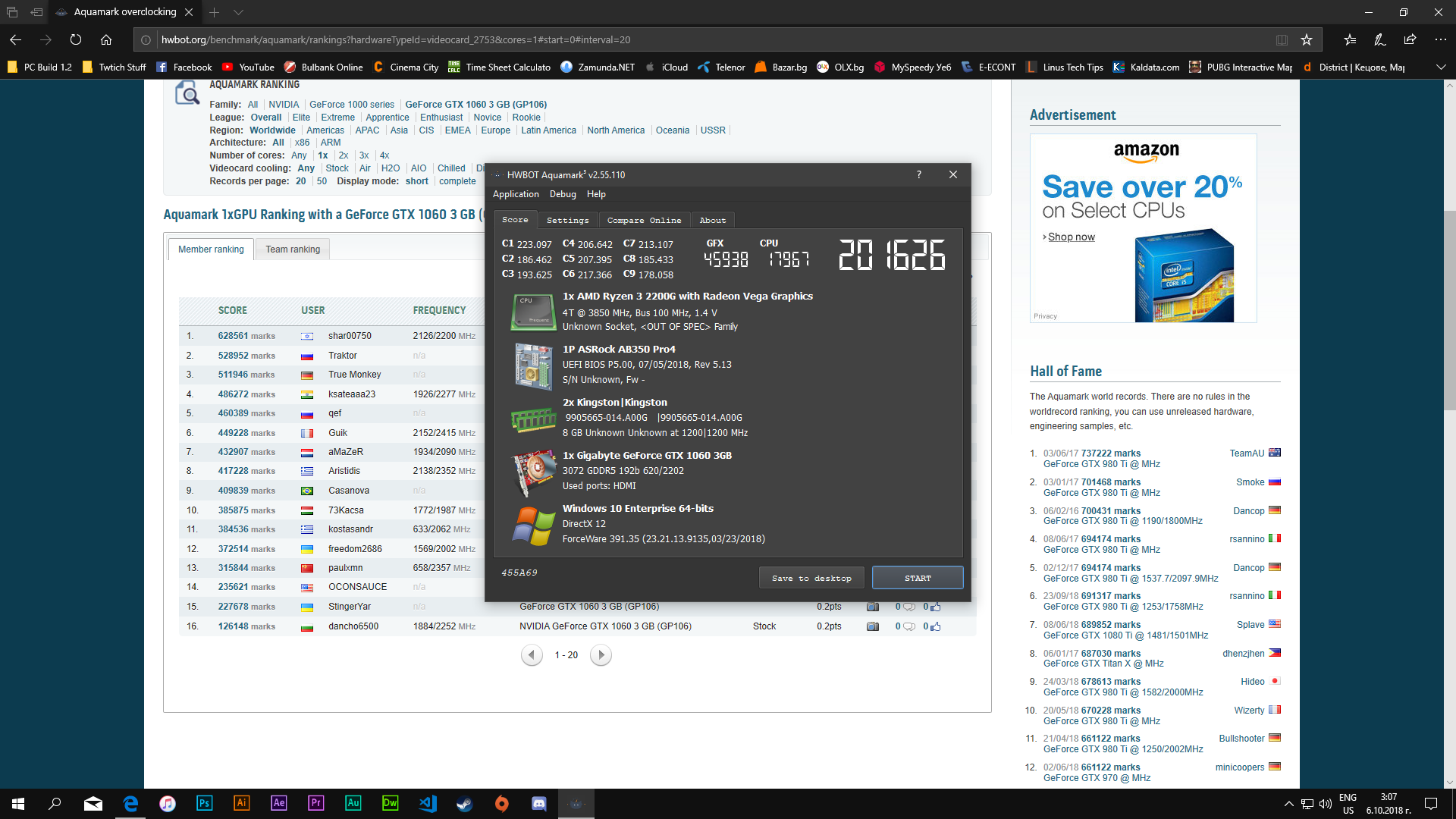Screen dimensions: 1456x819
Task: Open the Twitch Stuff bookmark folder
Action: click(115, 67)
